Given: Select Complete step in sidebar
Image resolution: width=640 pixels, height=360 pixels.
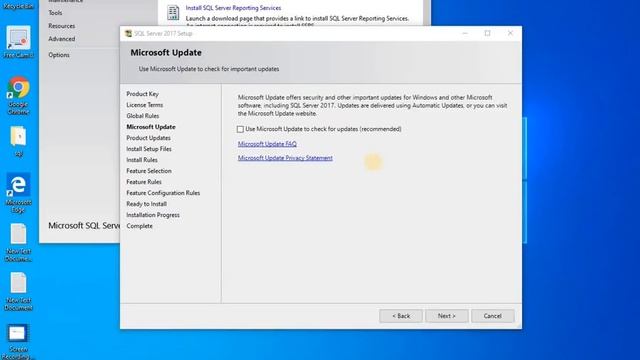Looking at the screenshot, I should (x=139, y=226).
